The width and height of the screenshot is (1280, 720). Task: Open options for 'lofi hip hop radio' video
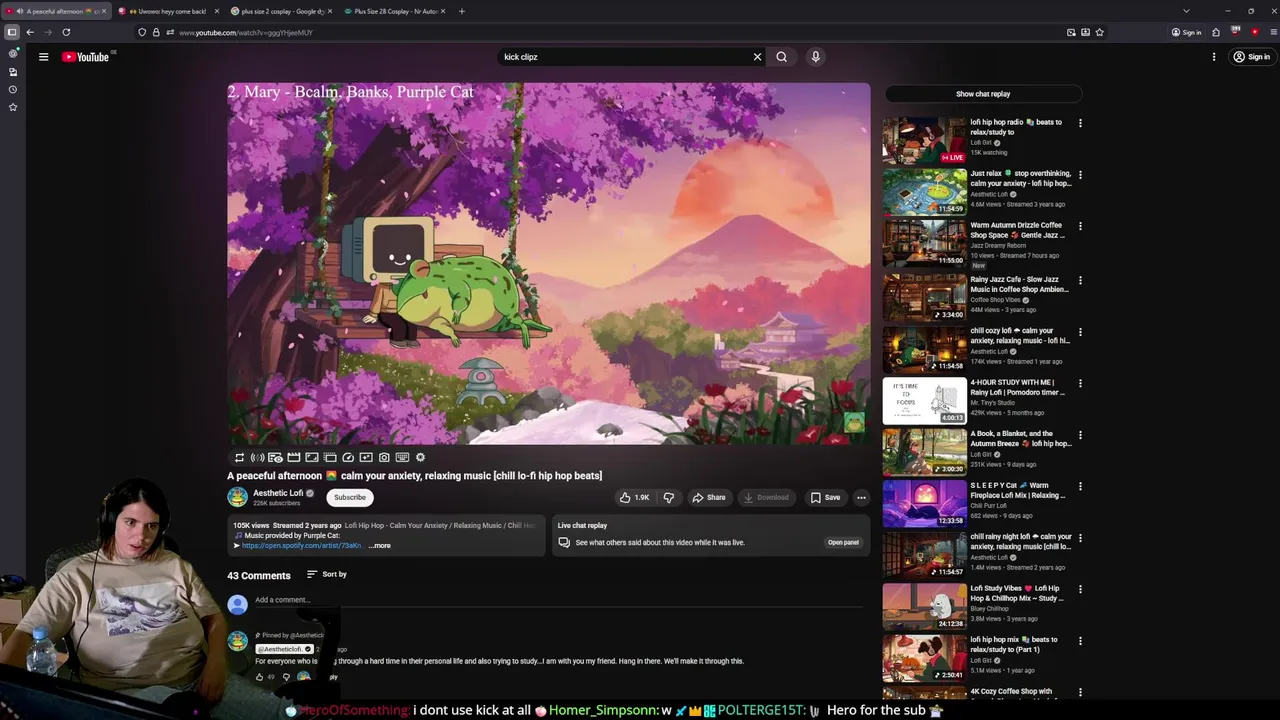coord(1080,123)
